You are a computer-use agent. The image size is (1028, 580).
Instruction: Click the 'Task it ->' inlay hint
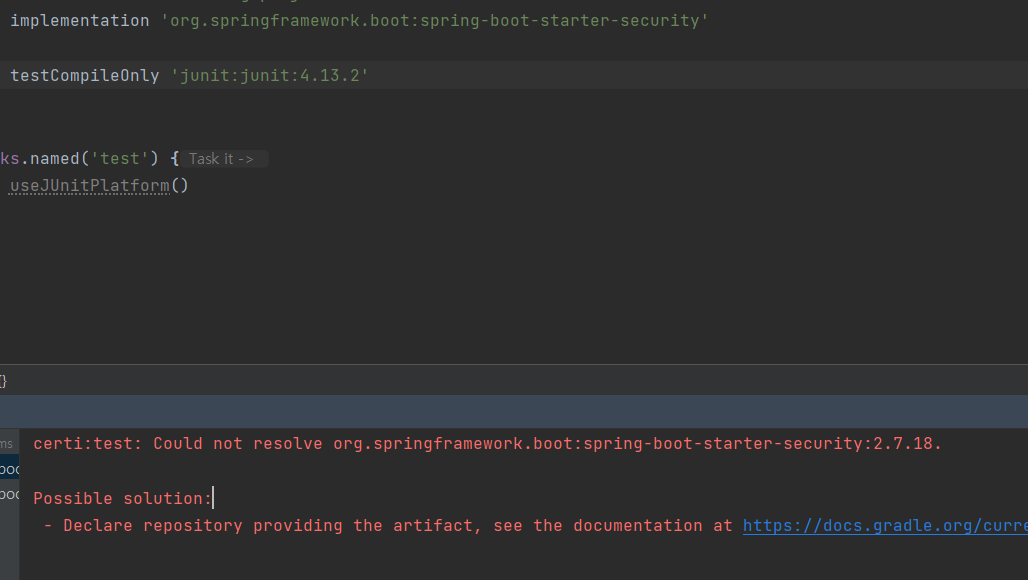(221, 159)
